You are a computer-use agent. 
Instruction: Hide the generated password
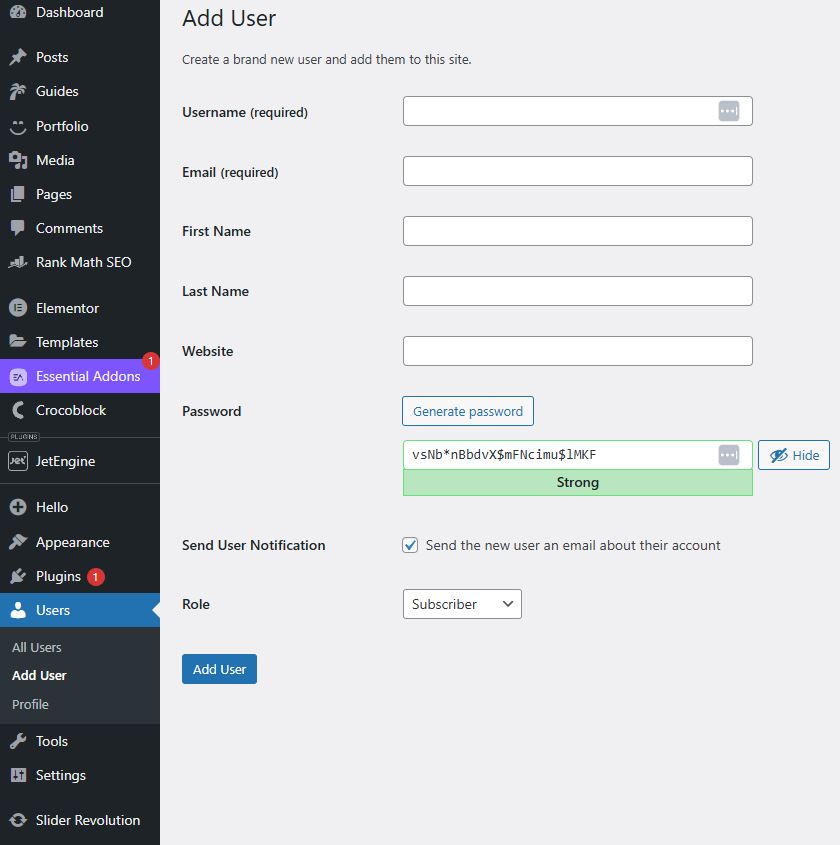click(x=794, y=455)
